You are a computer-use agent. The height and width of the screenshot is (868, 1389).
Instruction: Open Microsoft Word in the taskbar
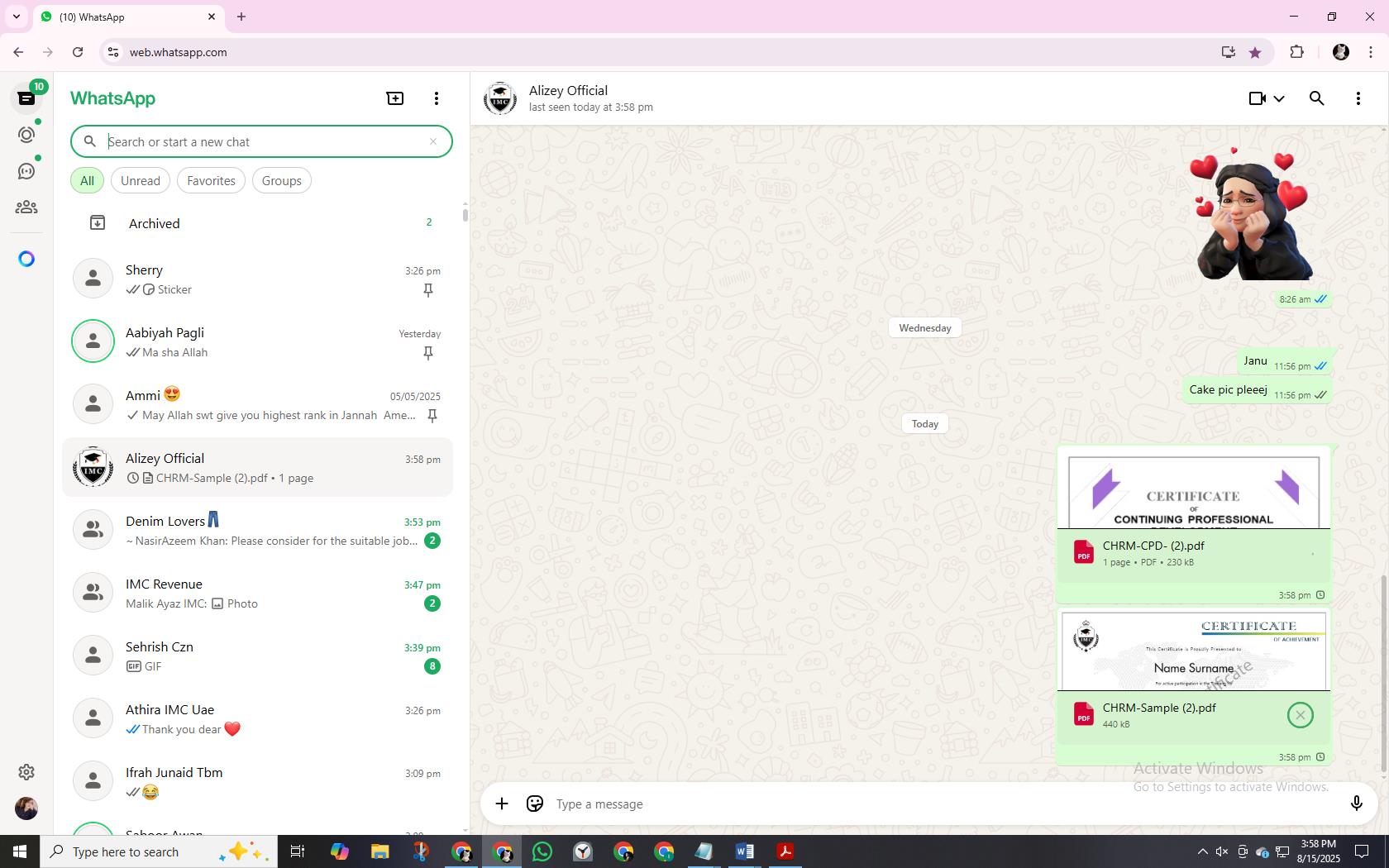(744, 851)
